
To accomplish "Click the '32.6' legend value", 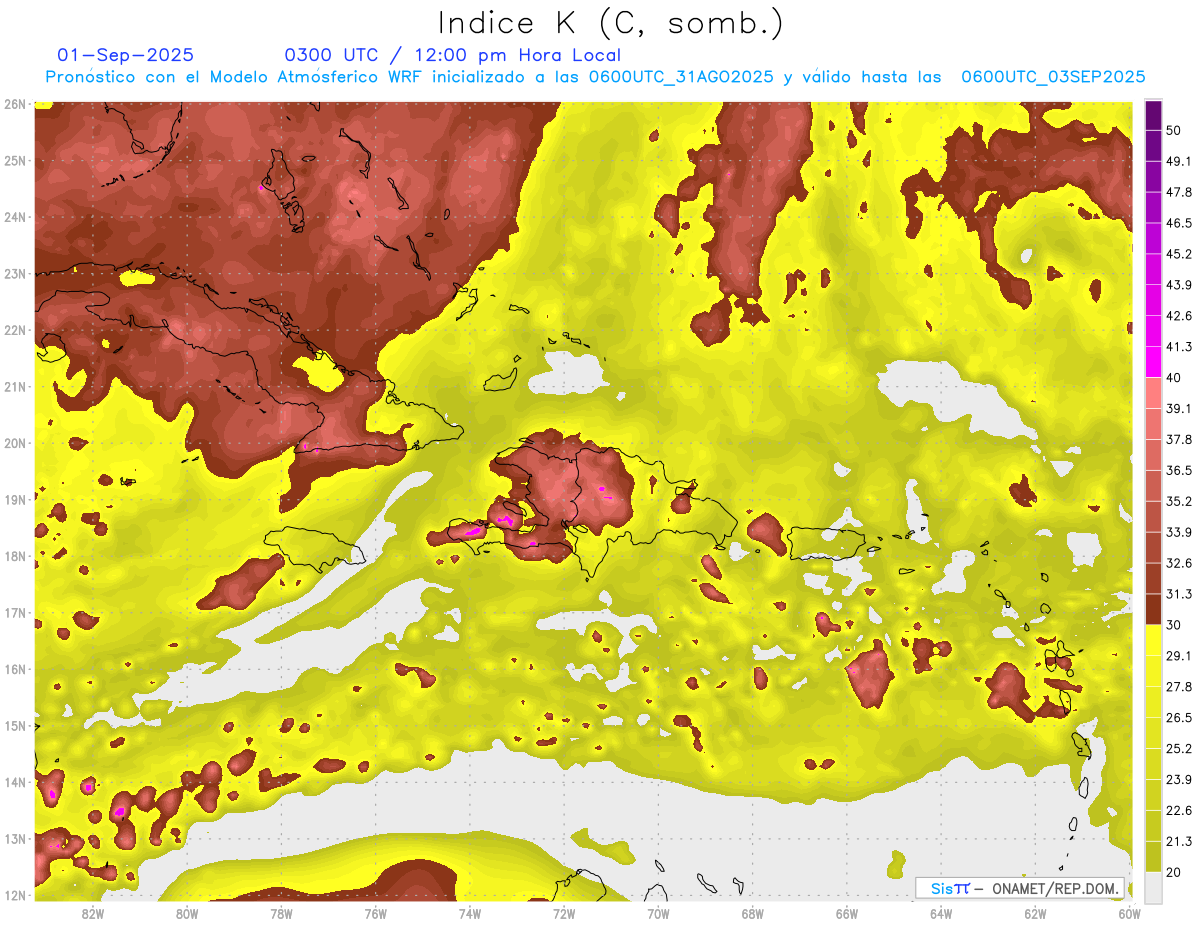I will 1178,563.
